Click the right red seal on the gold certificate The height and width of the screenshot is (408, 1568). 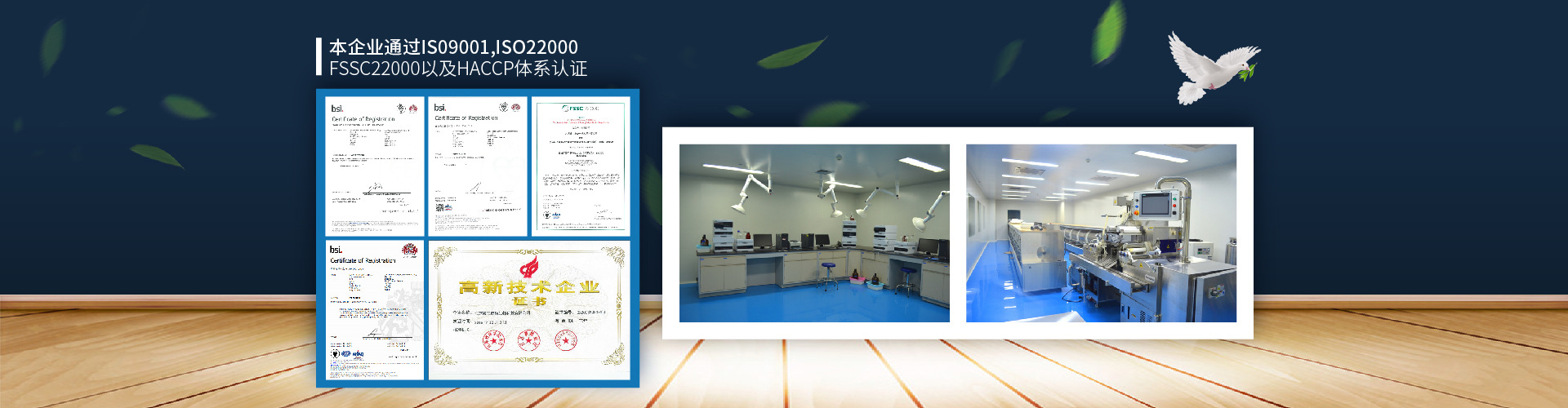[565, 340]
